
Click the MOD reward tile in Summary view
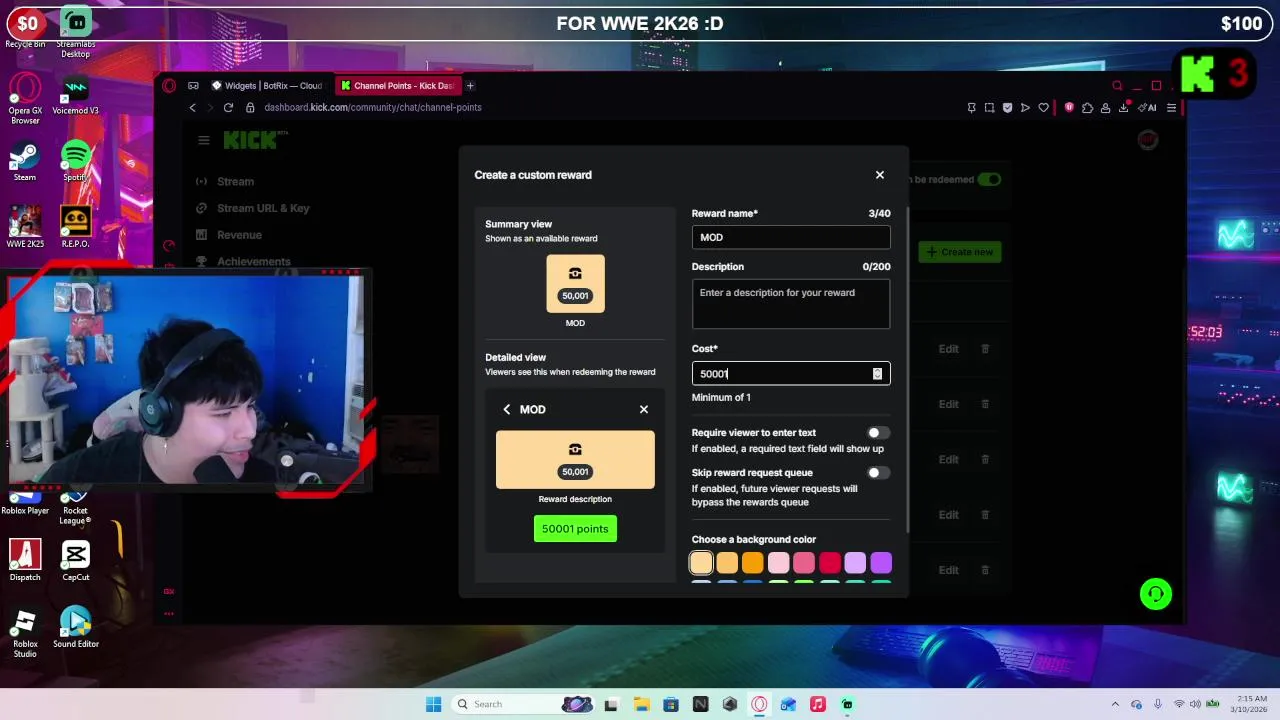(x=575, y=284)
